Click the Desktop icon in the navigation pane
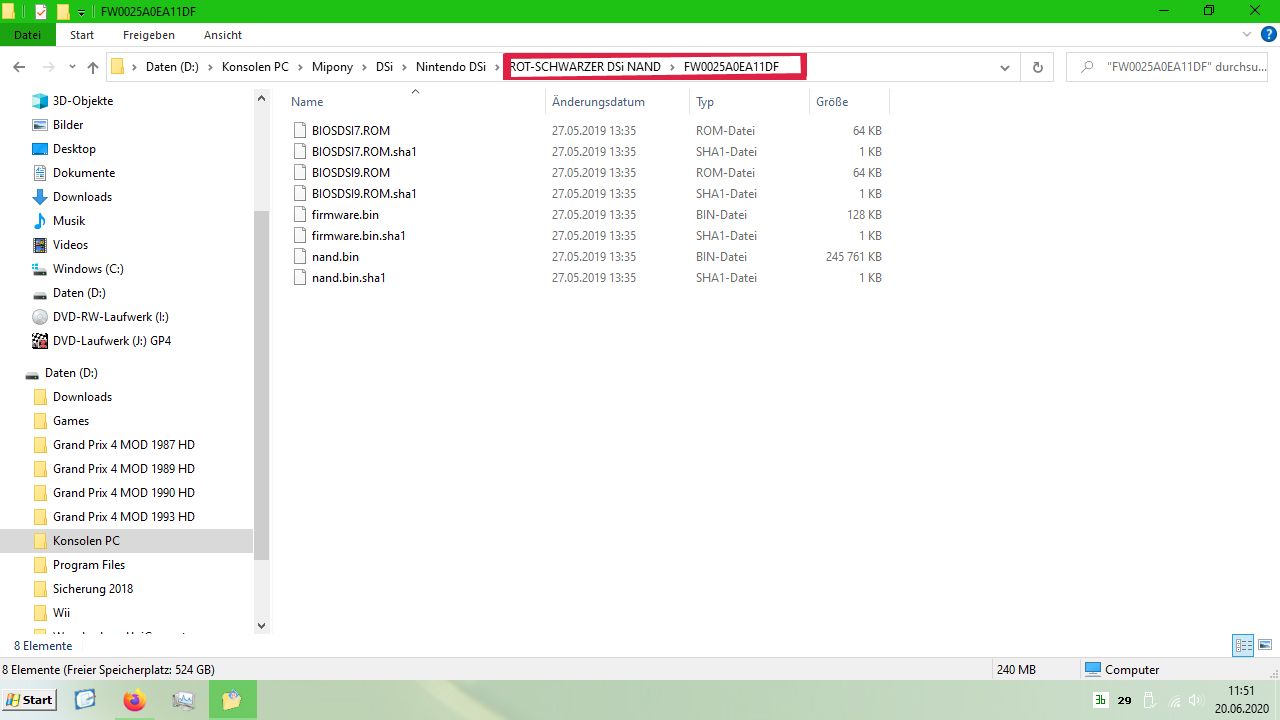This screenshot has height=720, width=1280. (x=40, y=149)
